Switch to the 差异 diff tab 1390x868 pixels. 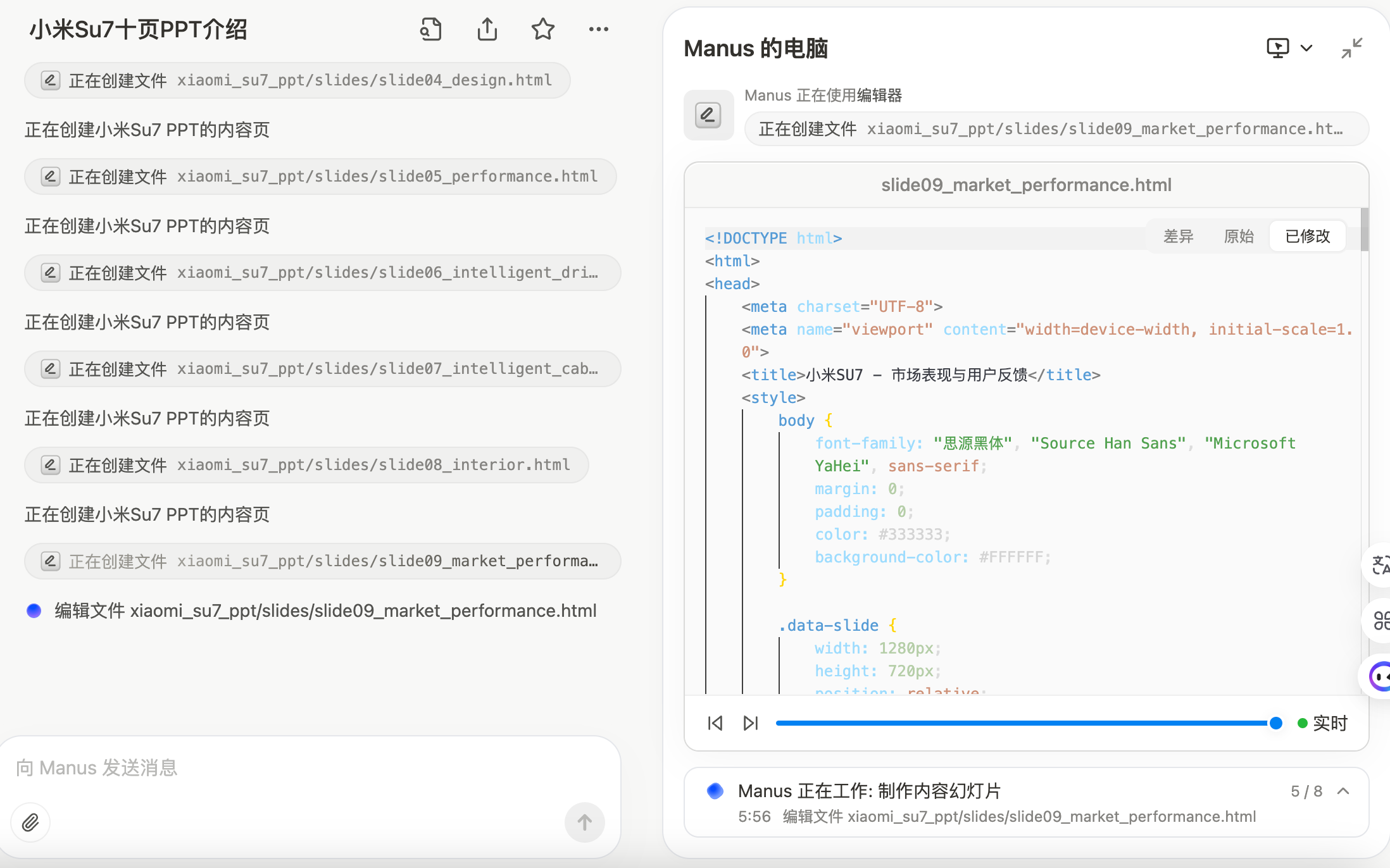point(1178,237)
